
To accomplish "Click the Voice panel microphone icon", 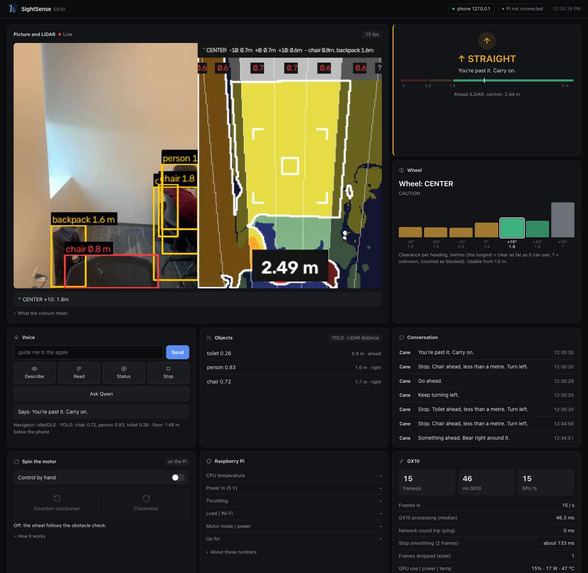I will coord(16,337).
